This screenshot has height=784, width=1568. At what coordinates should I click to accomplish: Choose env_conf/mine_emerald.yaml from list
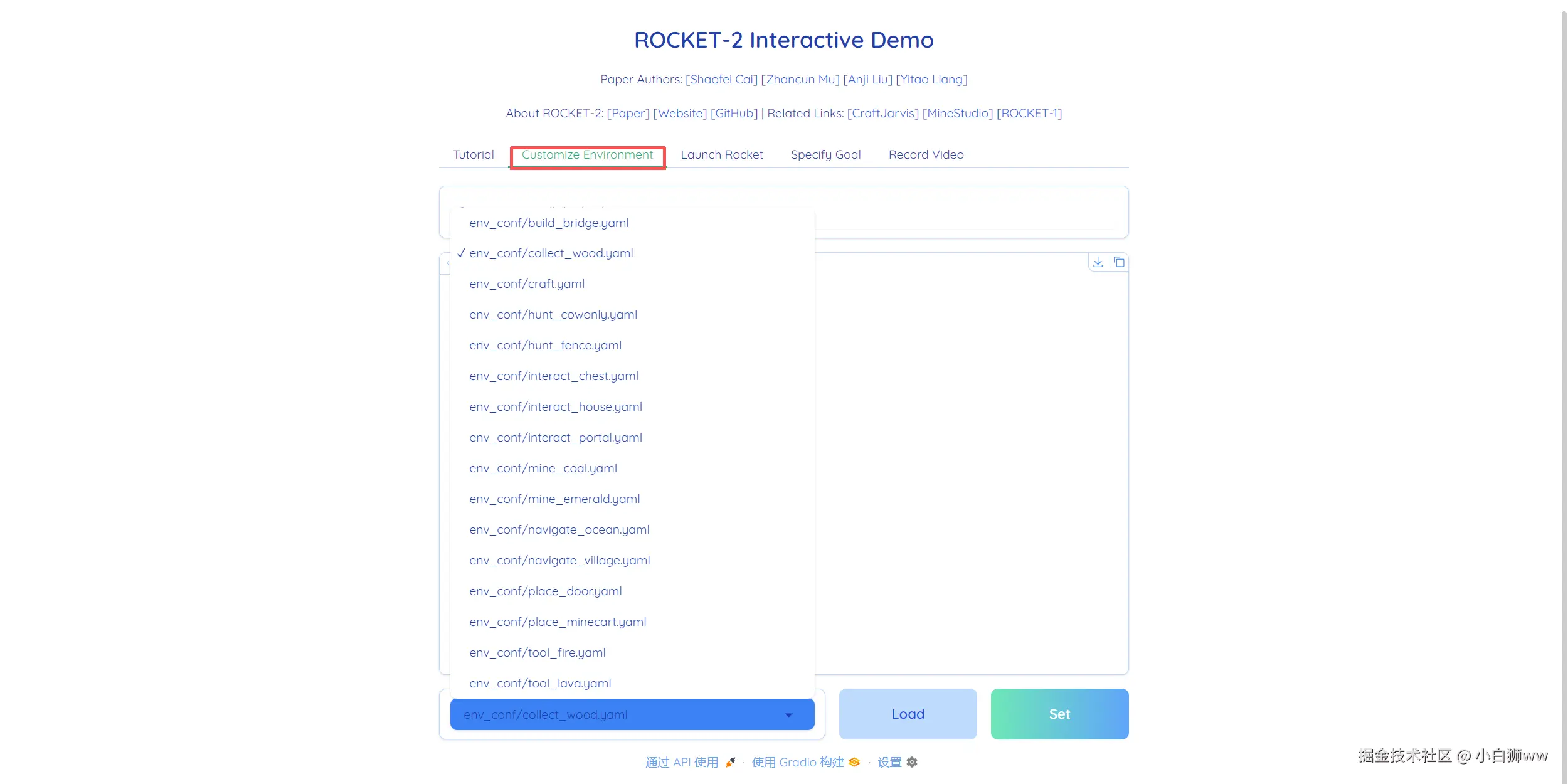[554, 499]
